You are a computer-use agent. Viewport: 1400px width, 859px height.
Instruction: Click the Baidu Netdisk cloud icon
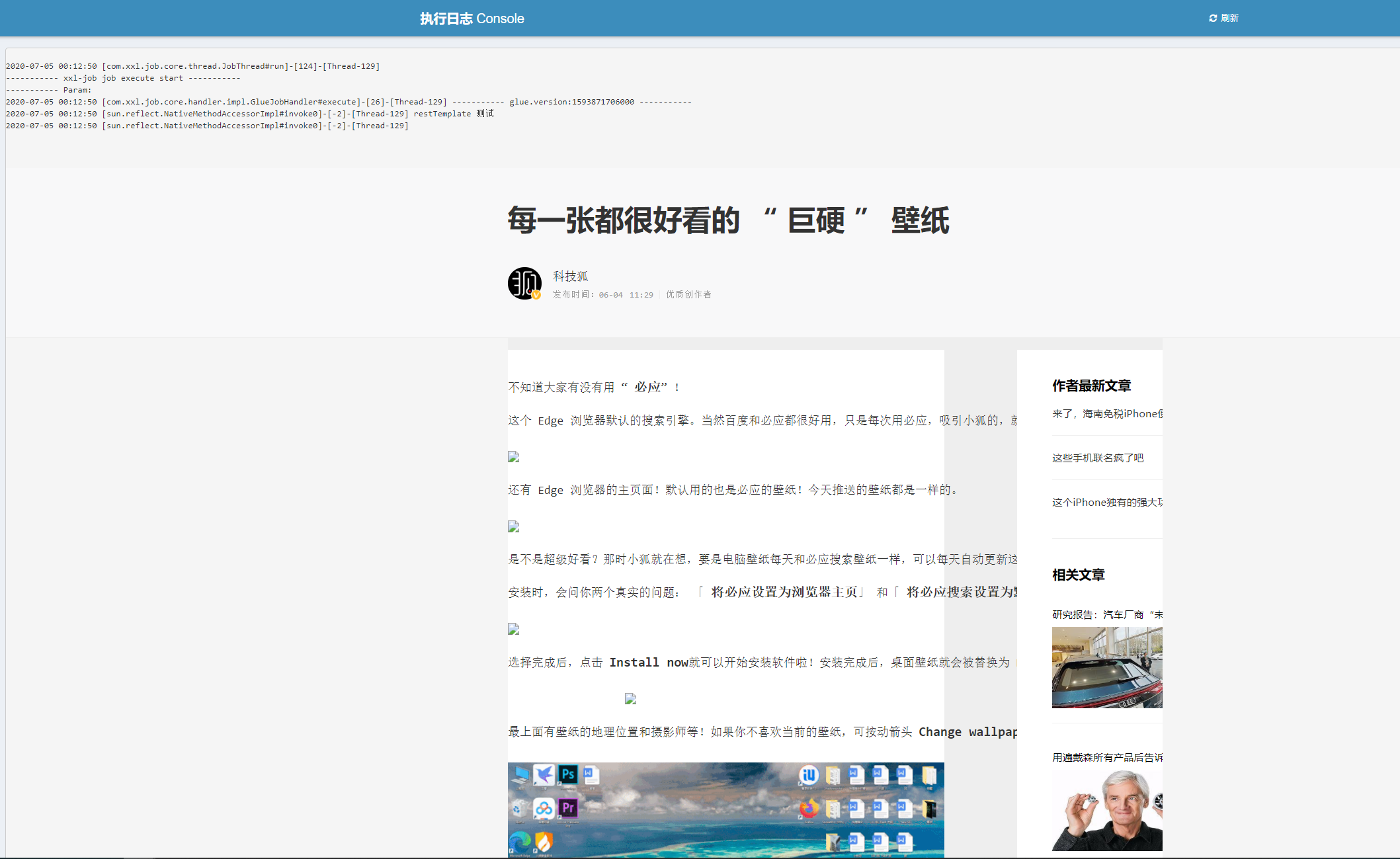544,807
